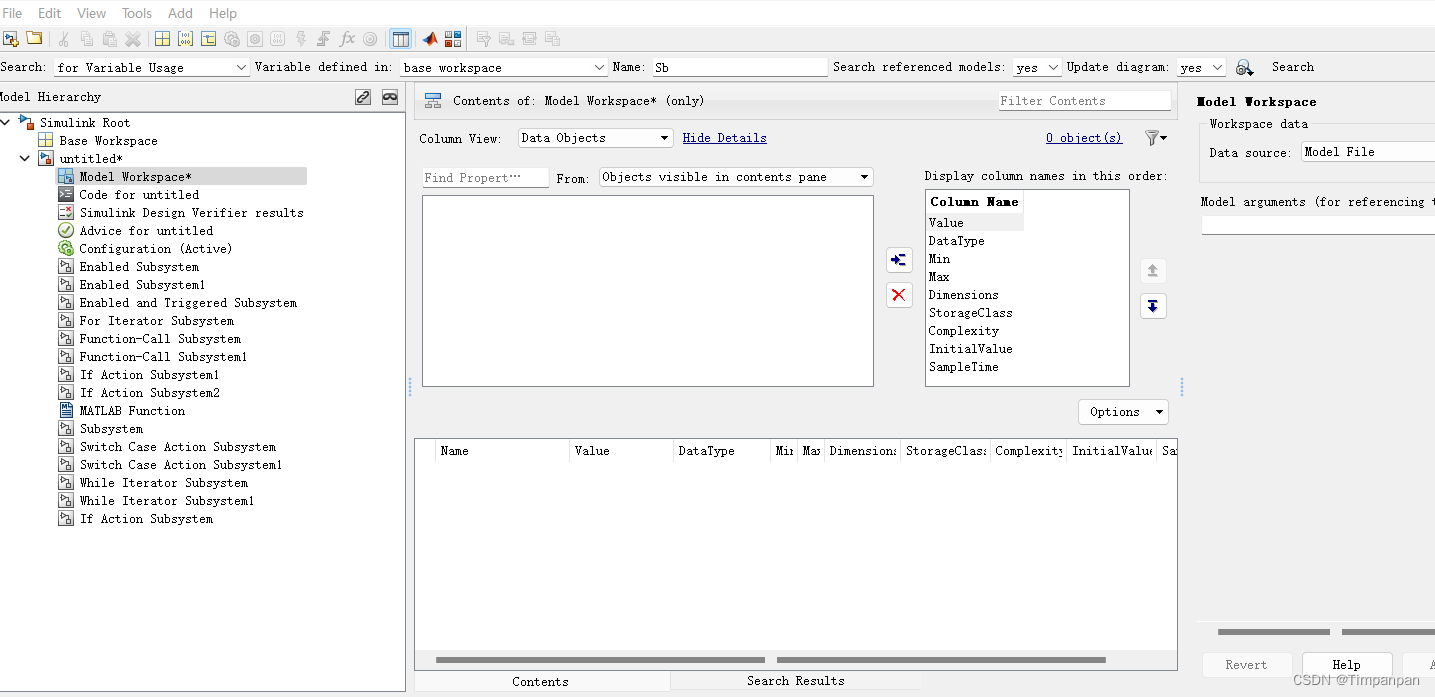The image size is (1435, 697).
Task: Click the MATLAB icon in the toolbar
Action: [x=428, y=38]
